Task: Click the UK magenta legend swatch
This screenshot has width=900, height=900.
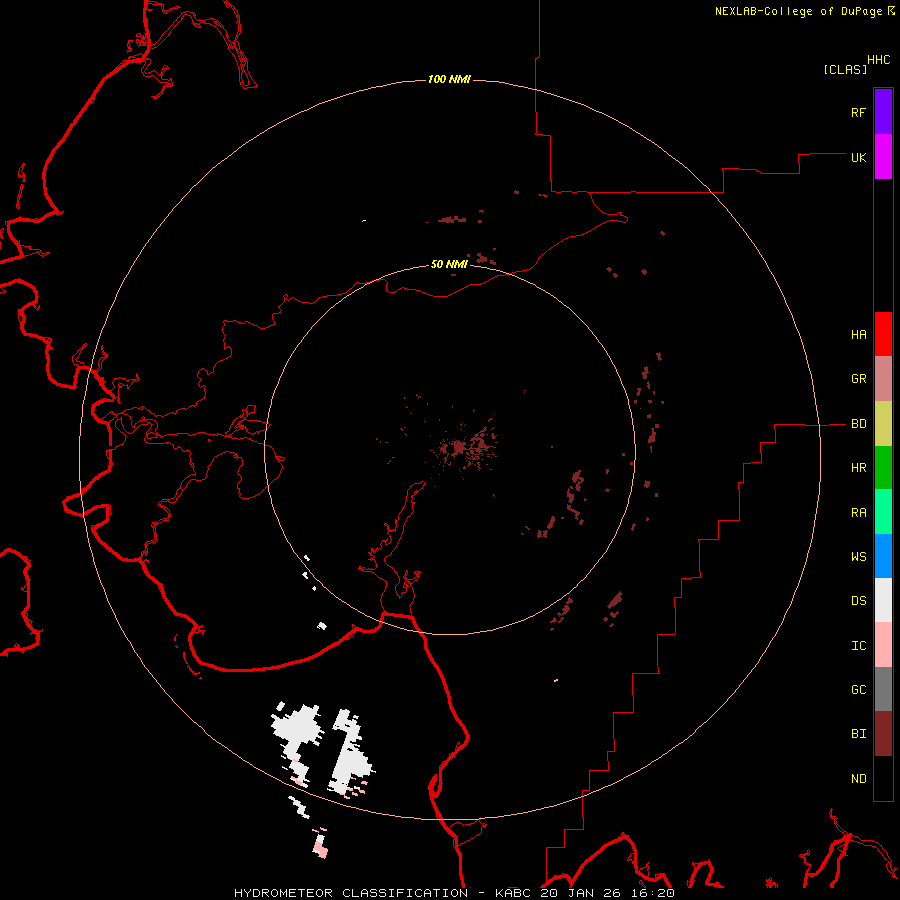Action: [883, 157]
